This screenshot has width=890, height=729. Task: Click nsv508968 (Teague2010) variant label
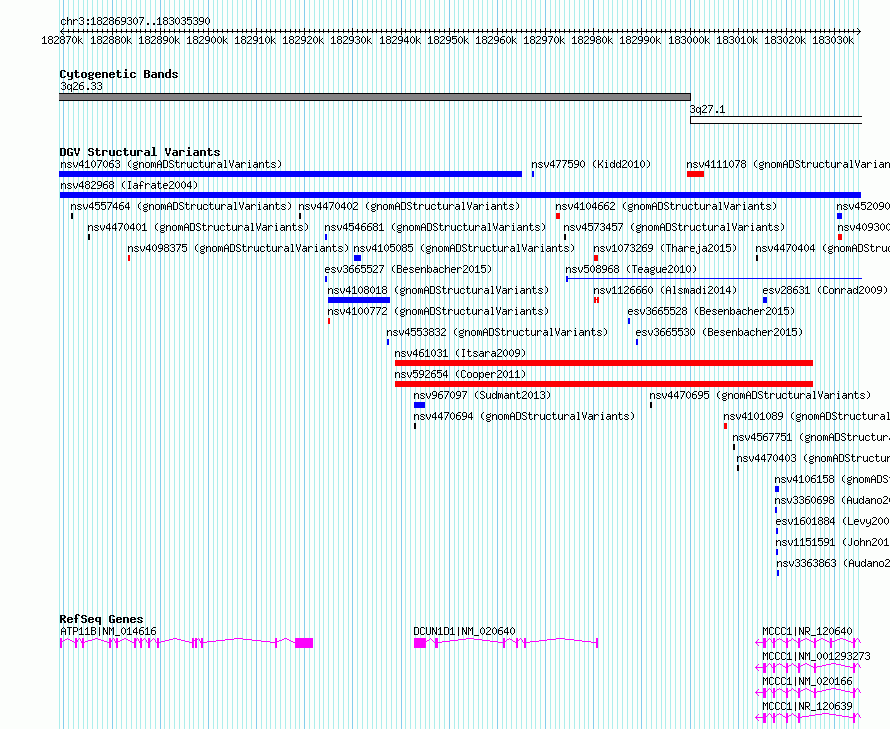pos(631,269)
